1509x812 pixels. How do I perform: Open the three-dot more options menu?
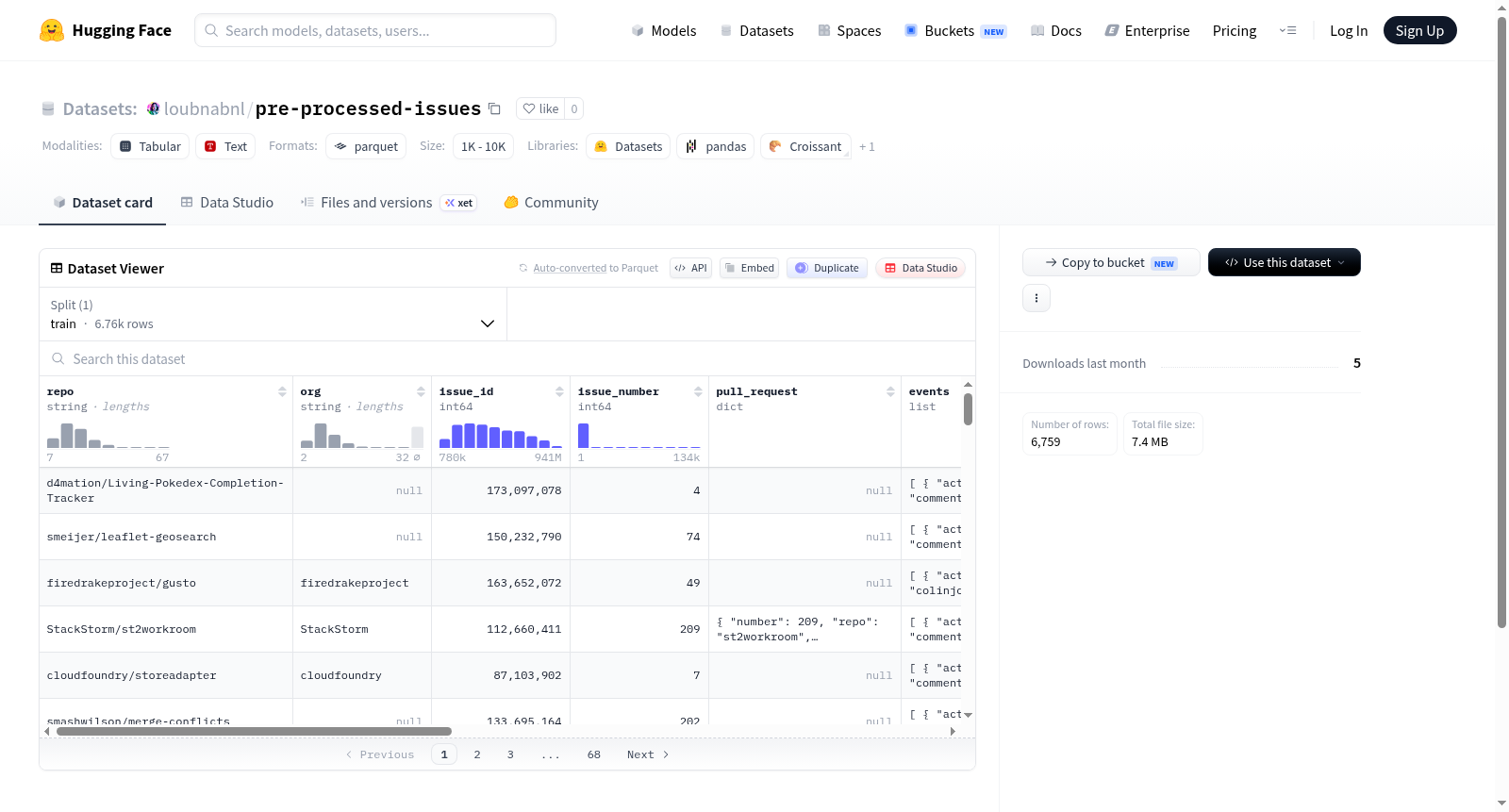tap(1036, 298)
